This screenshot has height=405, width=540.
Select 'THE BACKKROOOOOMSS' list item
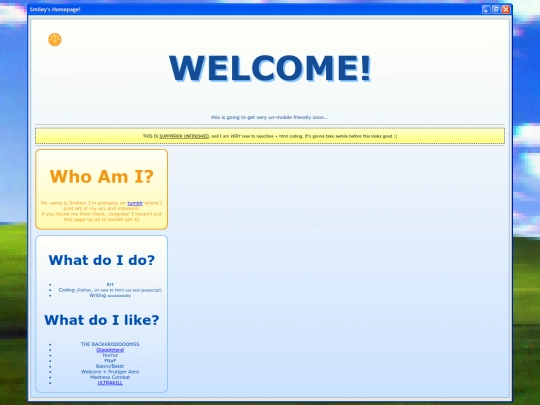pyautogui.click(x=110, y=344)
